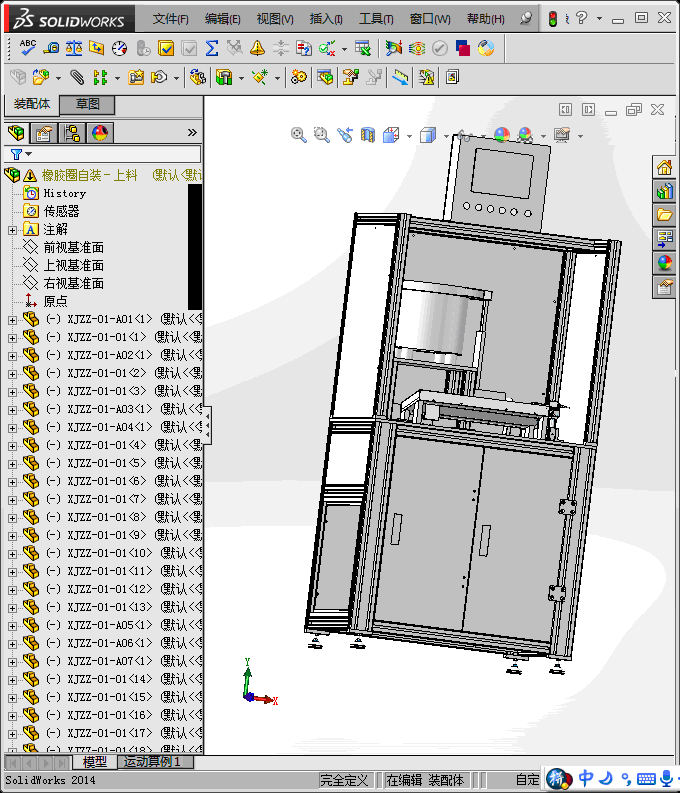Open 编辑(E) menu
This screenshot has width=680, height=793.
(x=222, y=19)
